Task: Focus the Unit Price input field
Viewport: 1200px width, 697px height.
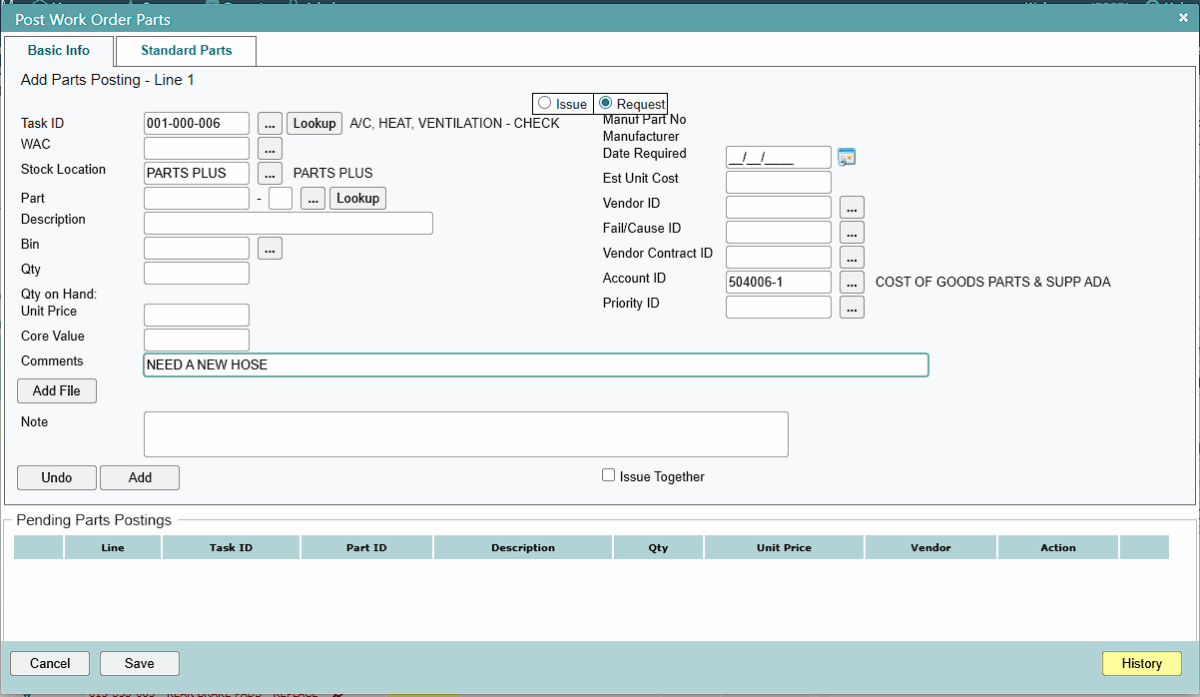Action: 197,315
